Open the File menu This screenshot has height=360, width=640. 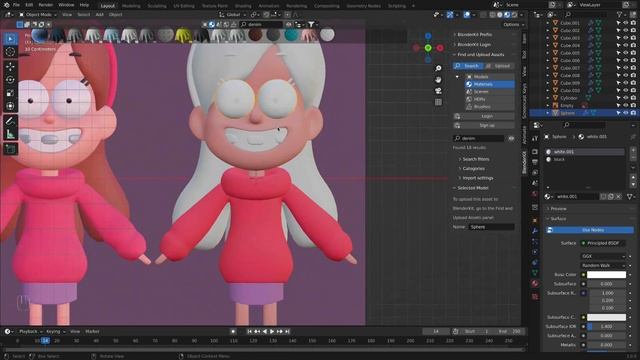(x=16, y=5)
